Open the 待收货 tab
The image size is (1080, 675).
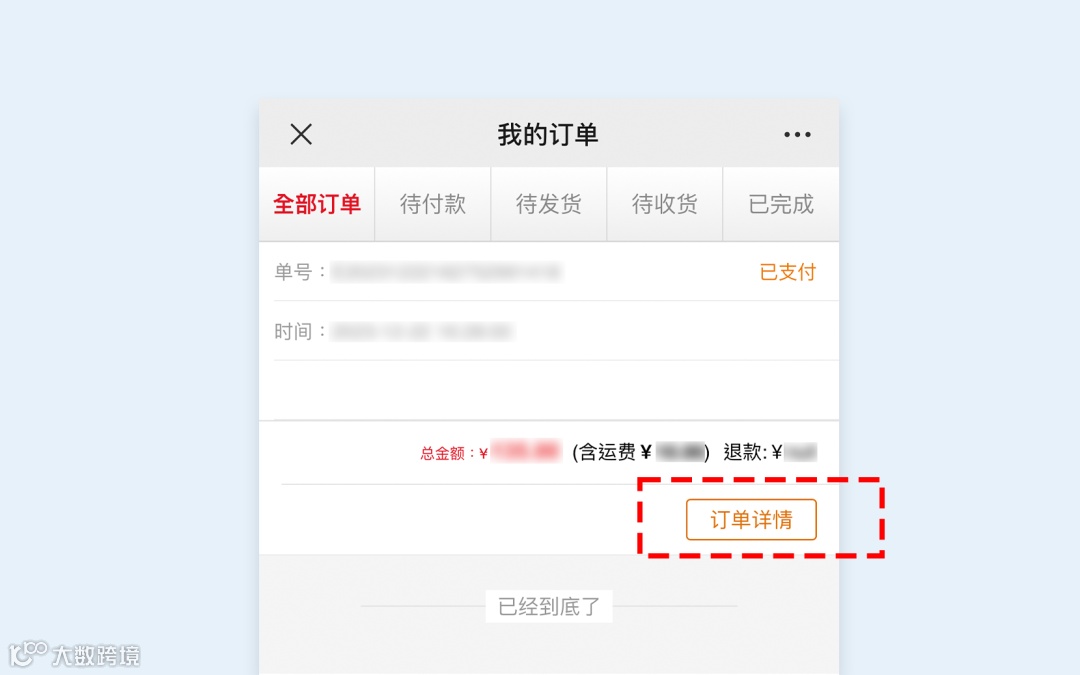[x=665, y=204]
